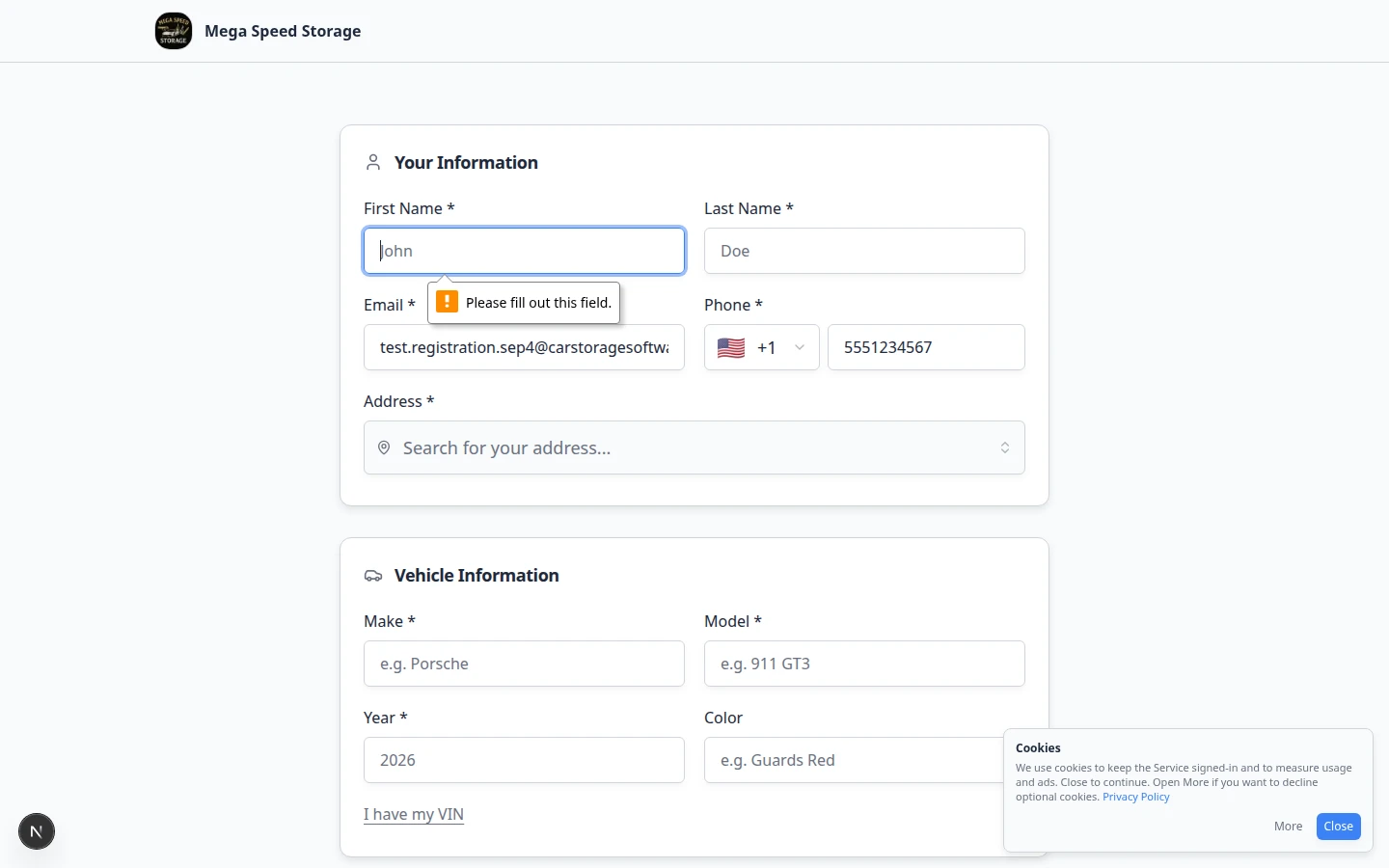This screenshot has height=868, width=1389.
Task: Expand the address search combo box arrows
Action: click(x=1005, y=448)
